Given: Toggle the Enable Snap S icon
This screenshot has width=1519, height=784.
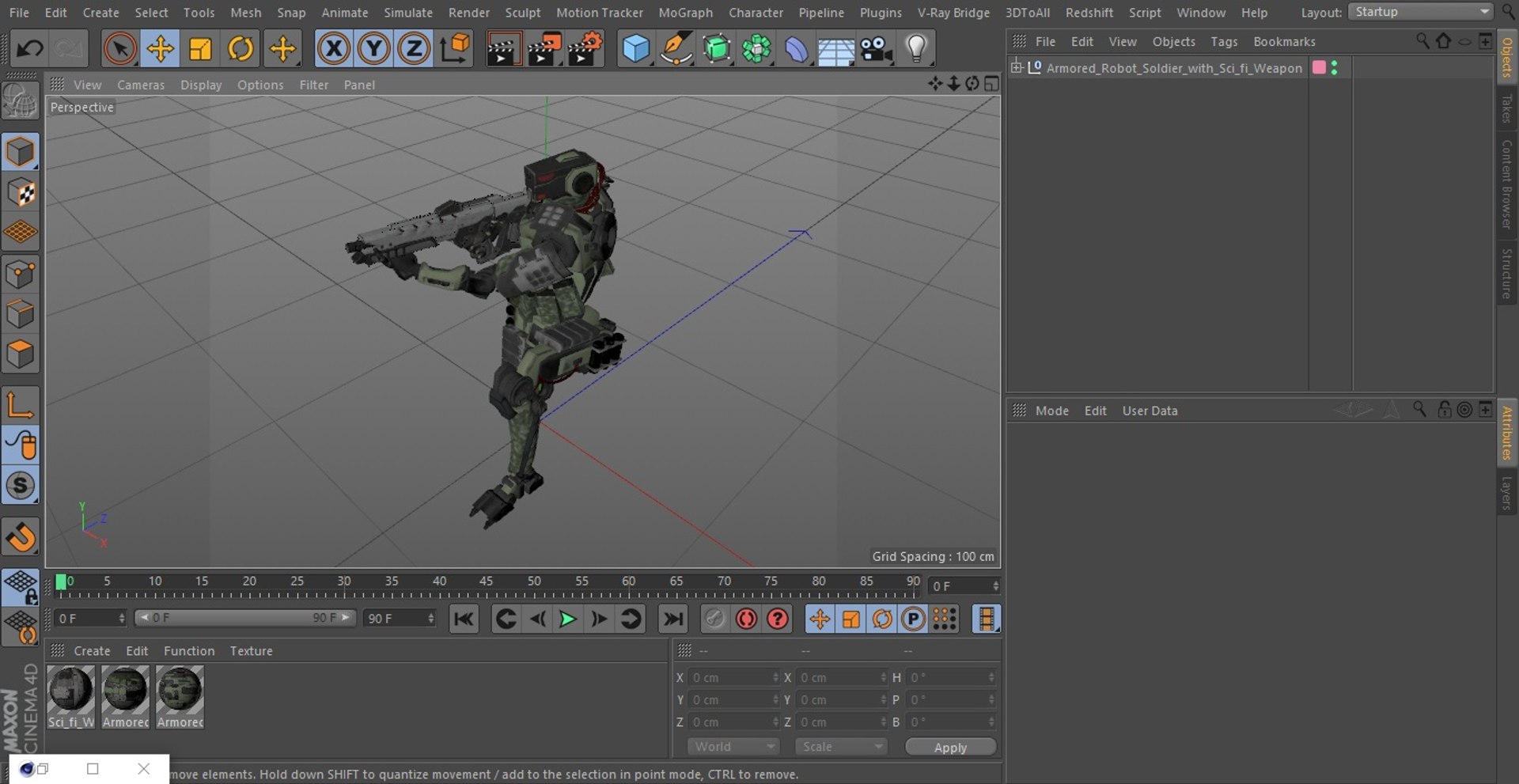Looking at the screenshot, I should (x=21, y=486).
